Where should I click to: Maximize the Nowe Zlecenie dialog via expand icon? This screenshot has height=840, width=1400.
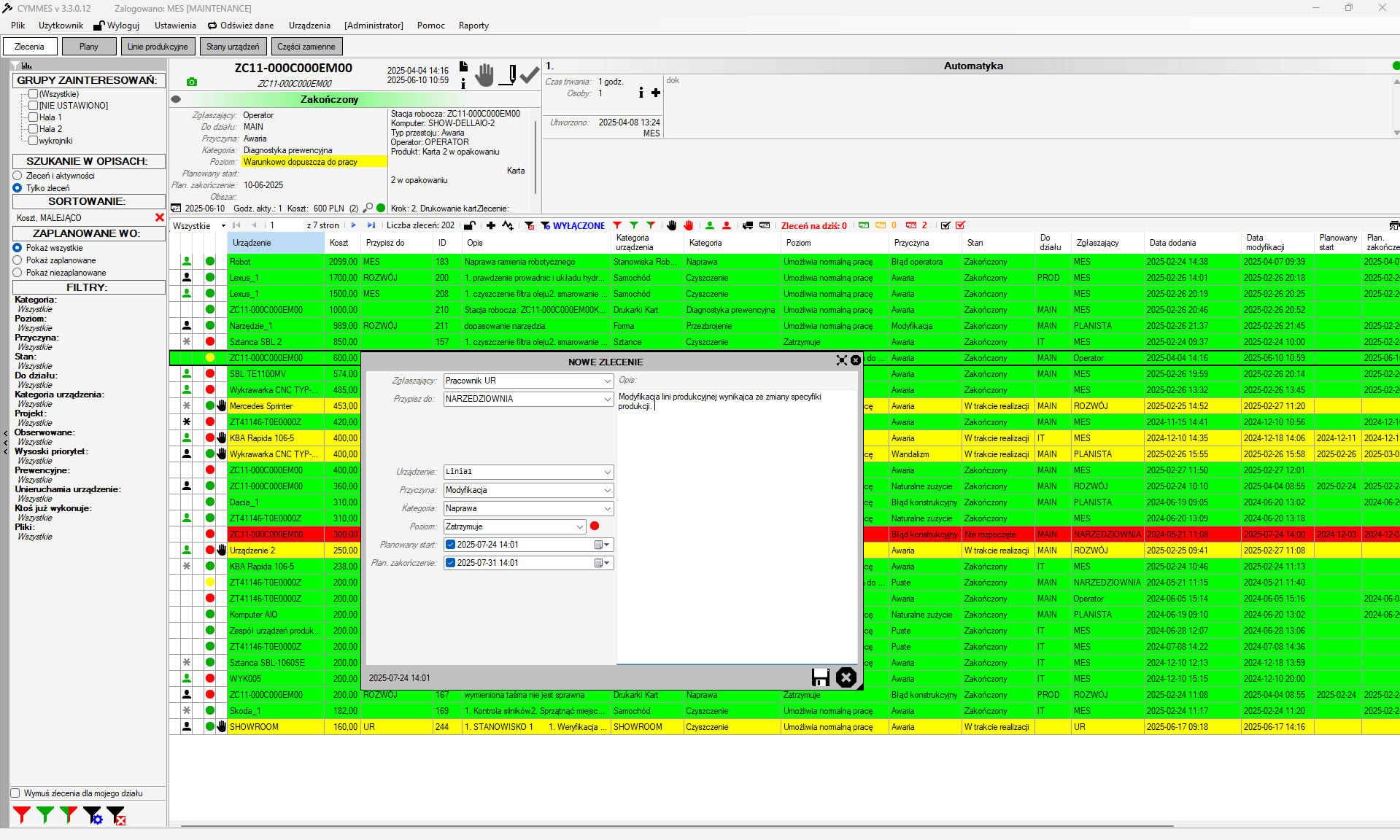tap(841, 360)
